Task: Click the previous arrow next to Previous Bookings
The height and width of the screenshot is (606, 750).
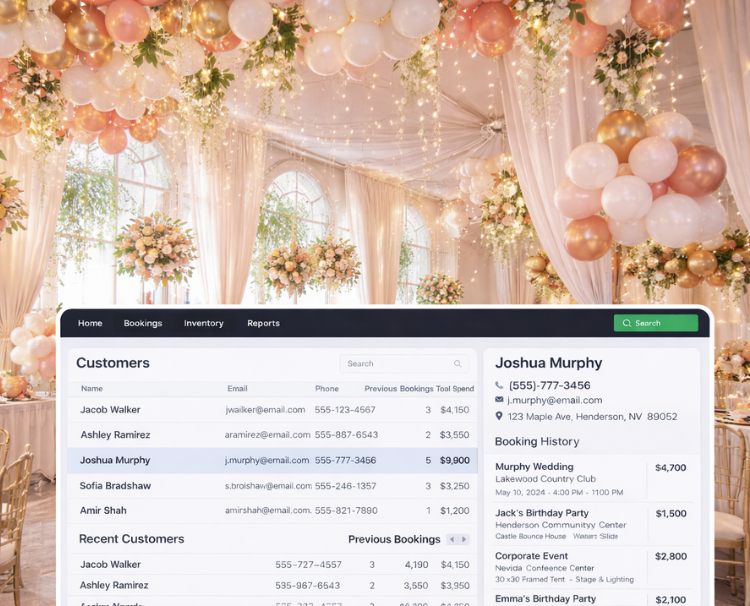Action: 452,539
